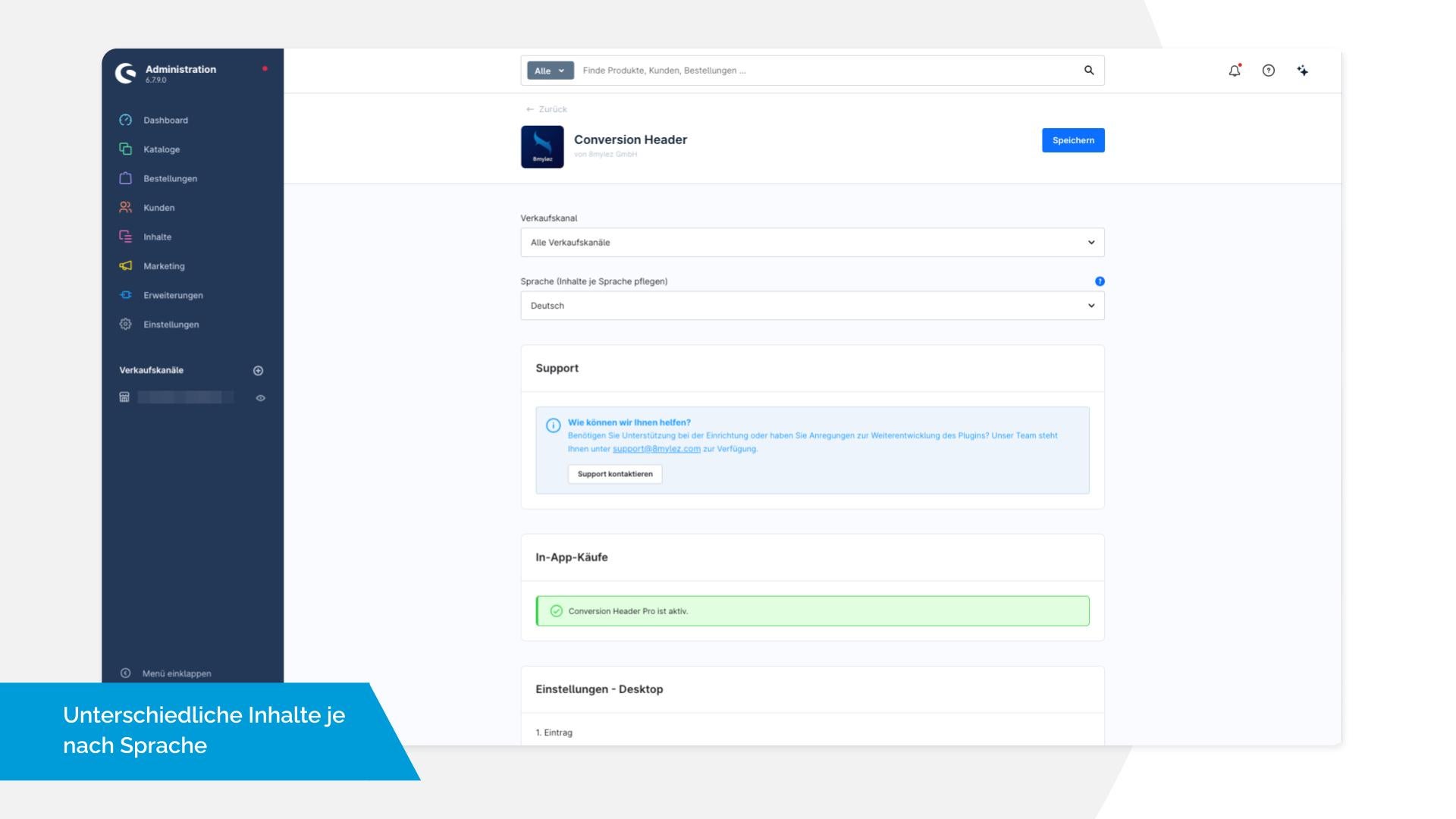Screen dimensions: 1456x819
Task: Click the Inhalte icon
Action: coord(126,237)
